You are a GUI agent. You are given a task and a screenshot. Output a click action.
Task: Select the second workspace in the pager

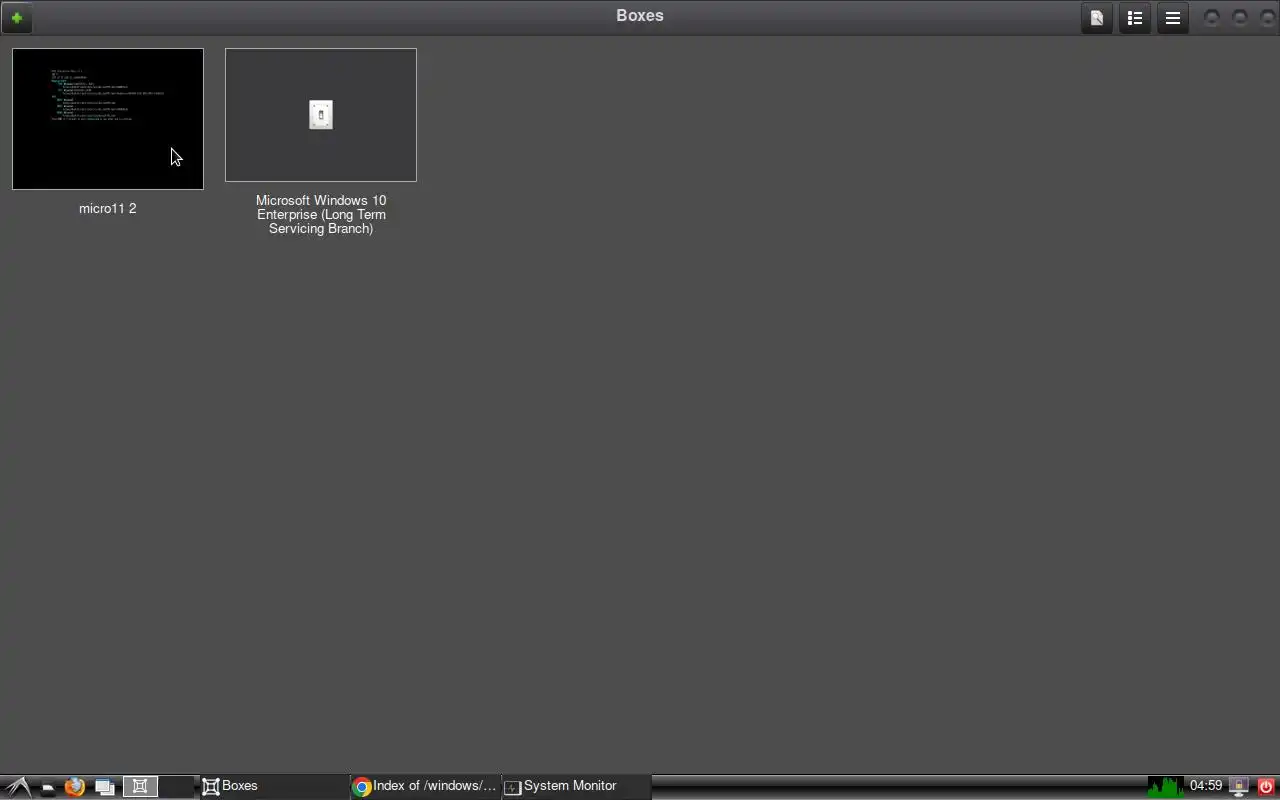[x=176, y=787]
